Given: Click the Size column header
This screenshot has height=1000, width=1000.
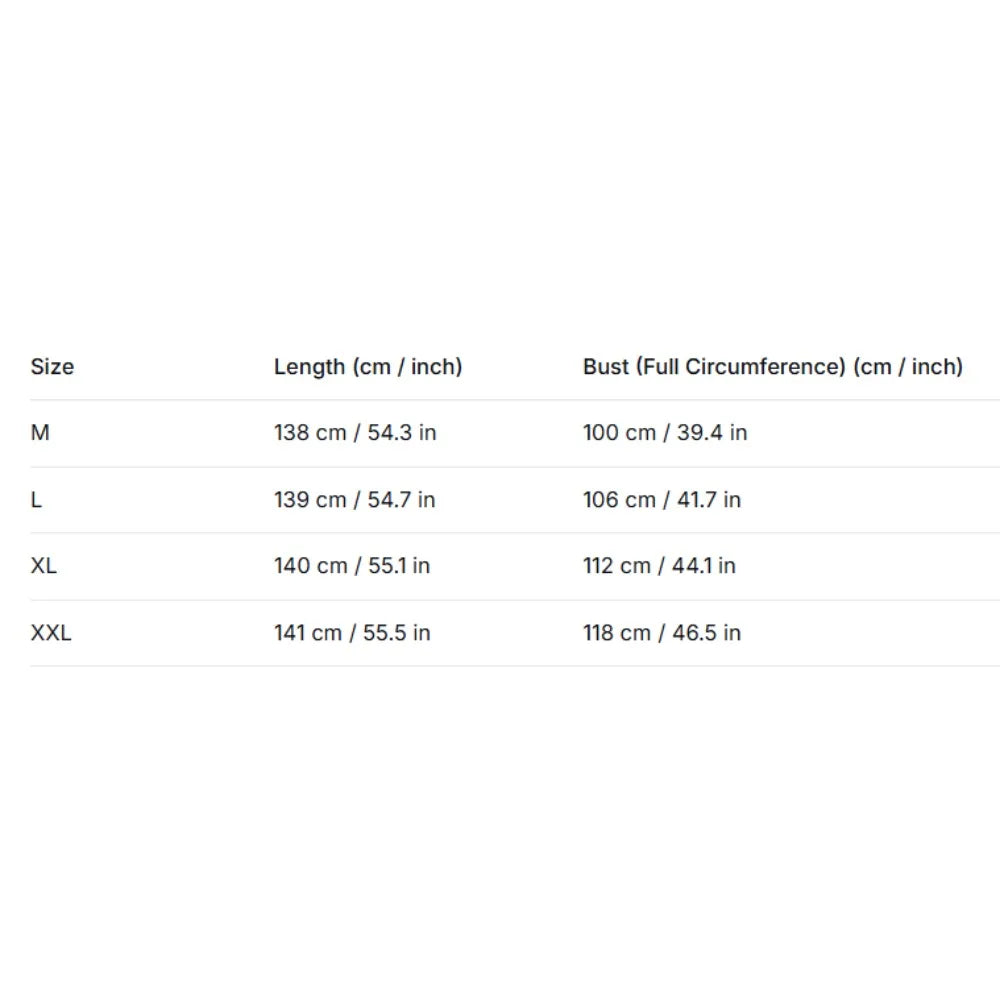Looking at the screenshot, I should (x=52, y=367).
